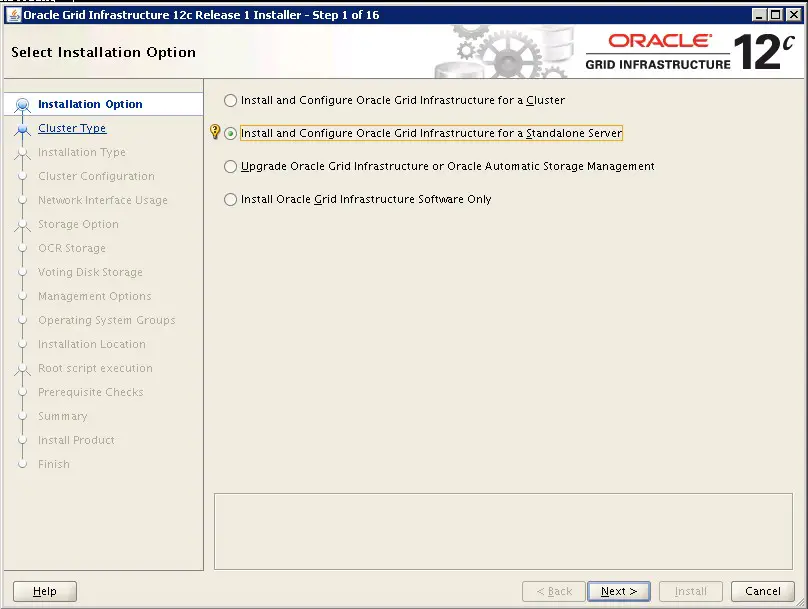Open the Help button
The image size is (808, 609).
tap(45, 591)
